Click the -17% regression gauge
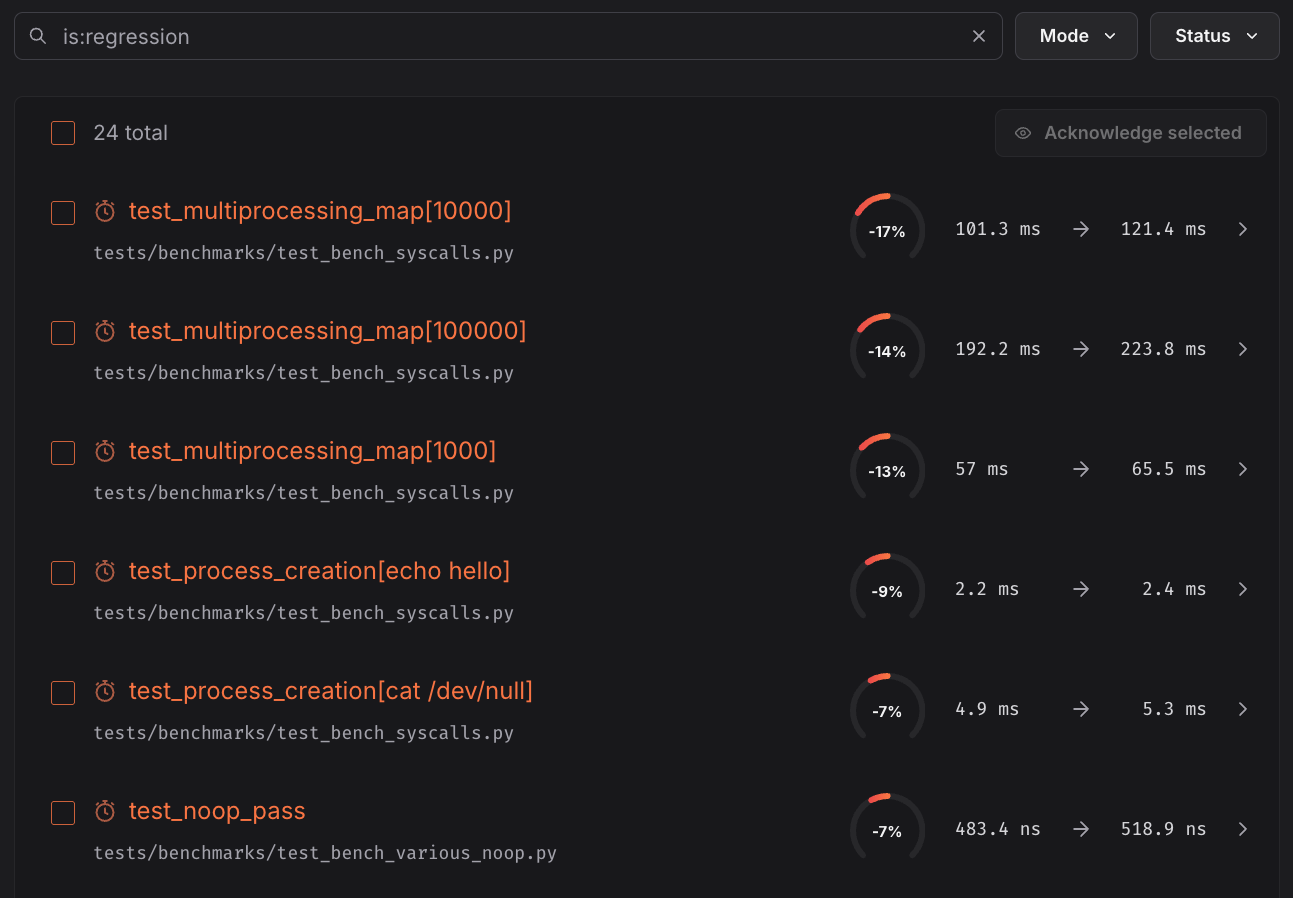1293x898 pixels. pos(887,228)
